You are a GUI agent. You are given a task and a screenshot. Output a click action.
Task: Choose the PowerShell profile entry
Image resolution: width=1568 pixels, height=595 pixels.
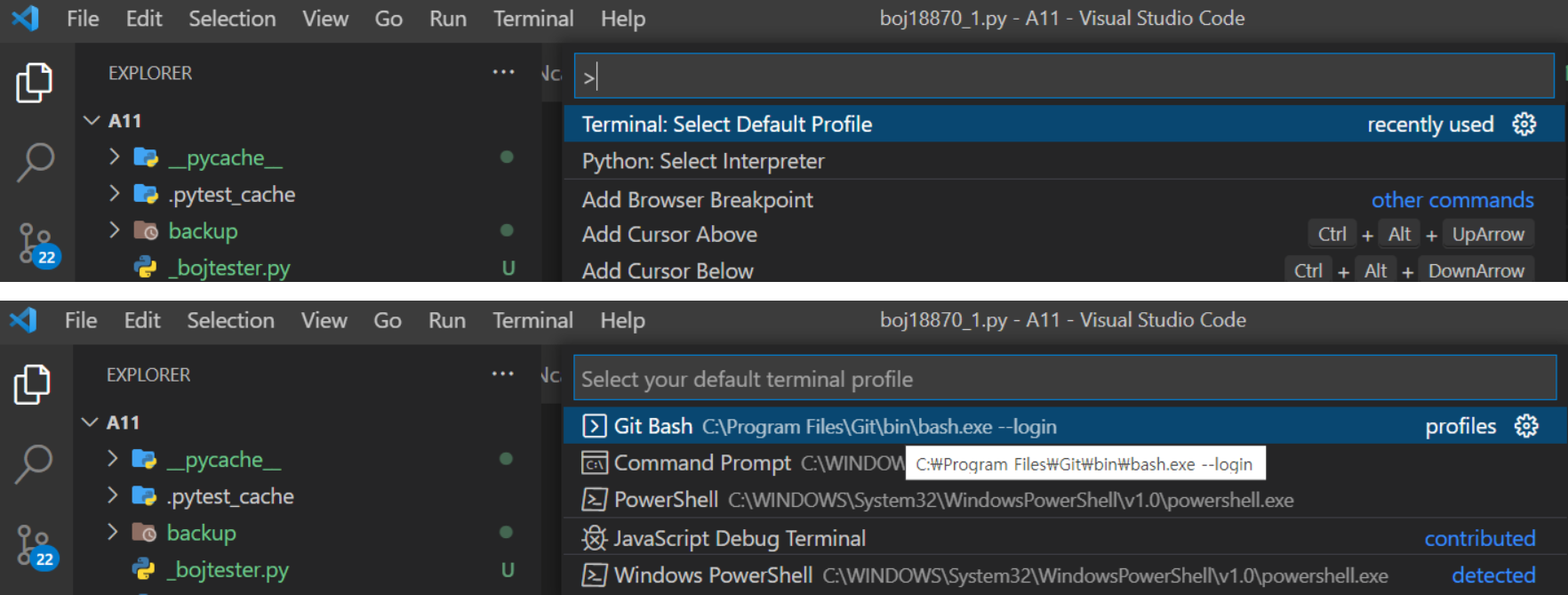click(1064, 500)
